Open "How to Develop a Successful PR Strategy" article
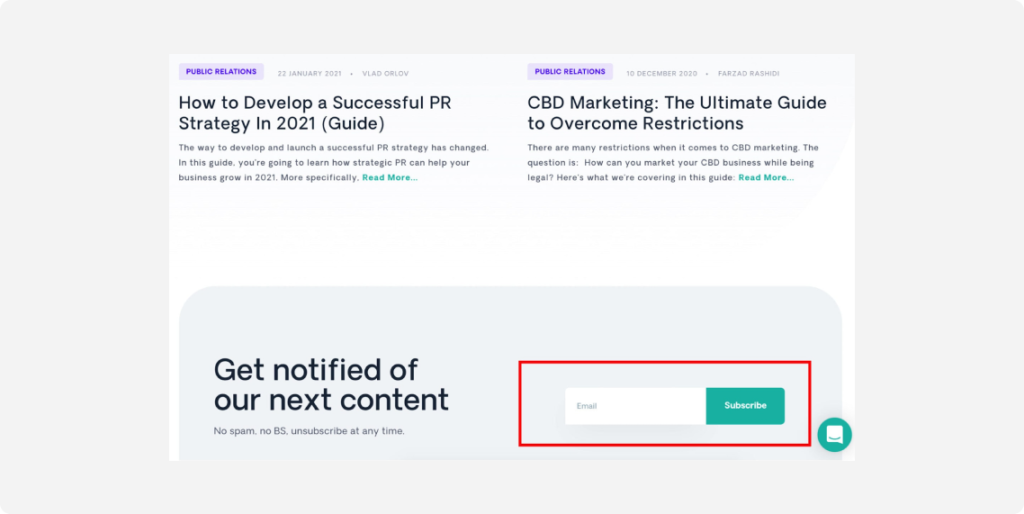 pyautogui.click(x=315, y=113)
